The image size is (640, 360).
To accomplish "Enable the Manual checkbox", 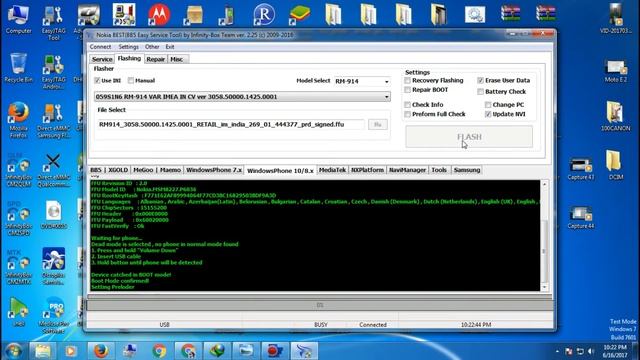I will (x=131, y=80).
